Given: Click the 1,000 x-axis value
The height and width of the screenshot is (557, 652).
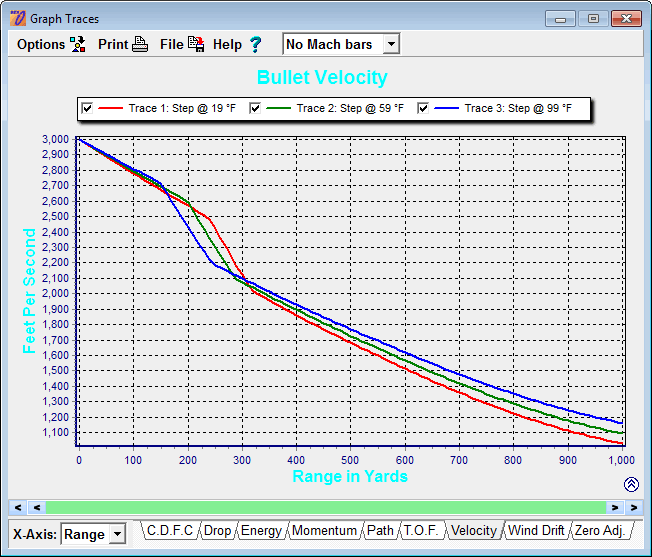Looking at the screenshot, I should click(x=622, y=460).
